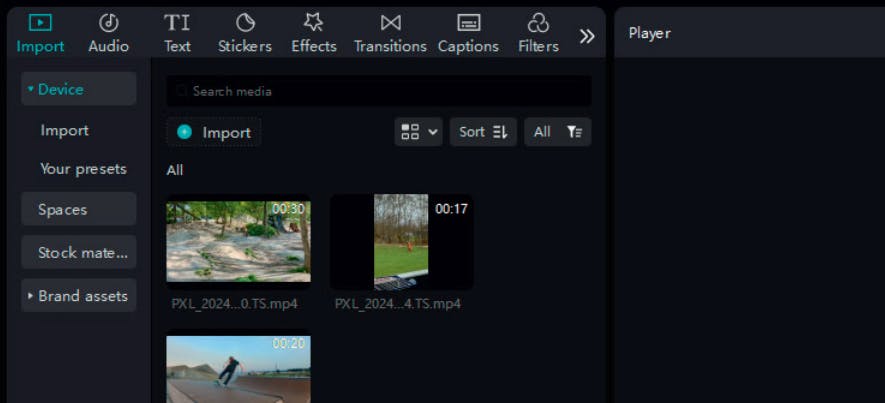The width and height of the screenshot is (885, 403).
Task: Open the Stickers panel icon
Action: click(x=245, y=23)
